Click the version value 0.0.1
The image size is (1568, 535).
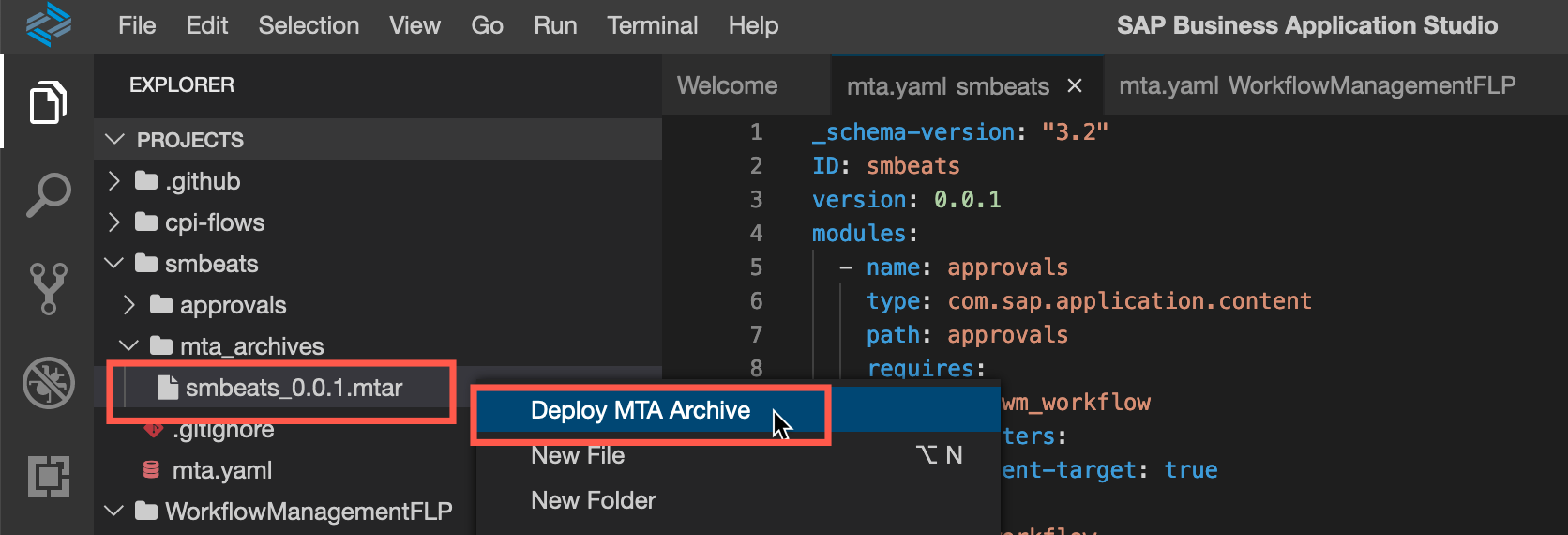[x=968, y=199]
